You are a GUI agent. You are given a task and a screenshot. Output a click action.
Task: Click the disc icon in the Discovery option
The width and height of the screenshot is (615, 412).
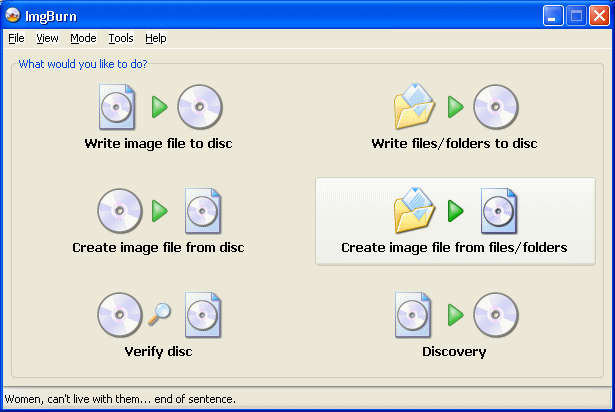[x=496, y=315]
